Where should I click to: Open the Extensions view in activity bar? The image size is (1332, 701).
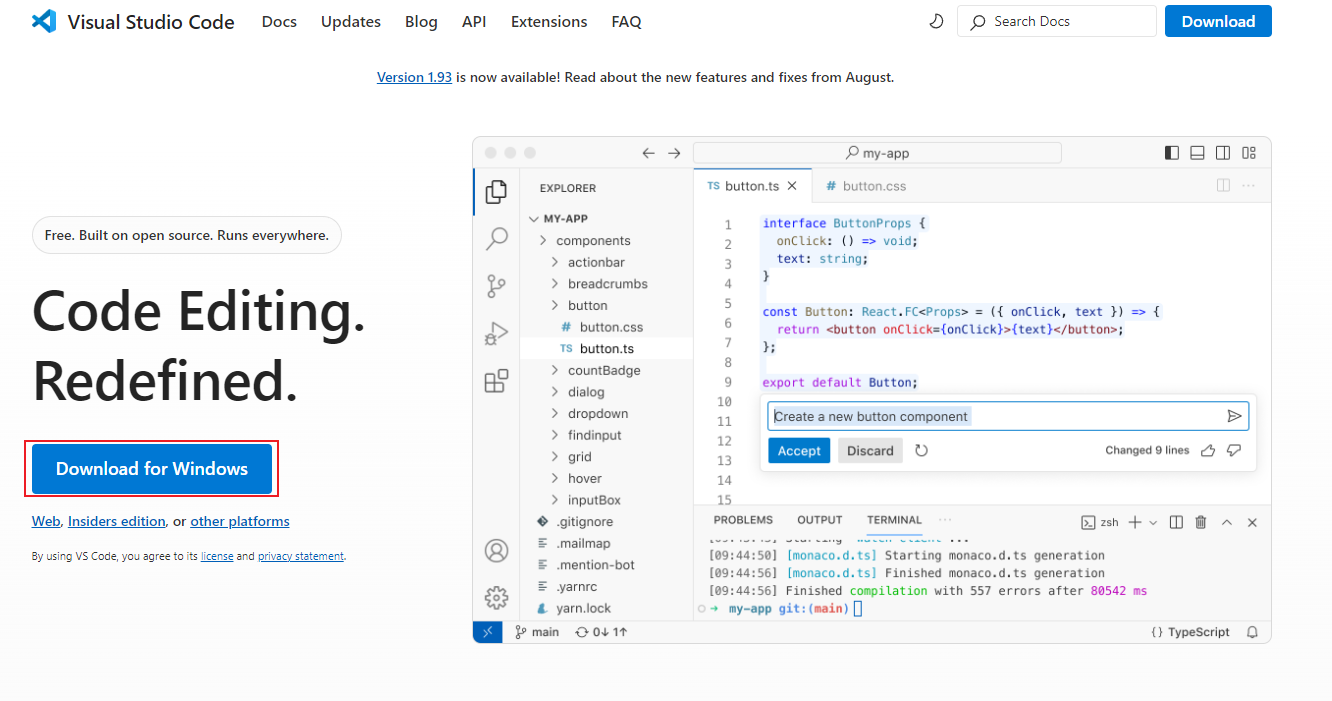[x=496, y=381]
